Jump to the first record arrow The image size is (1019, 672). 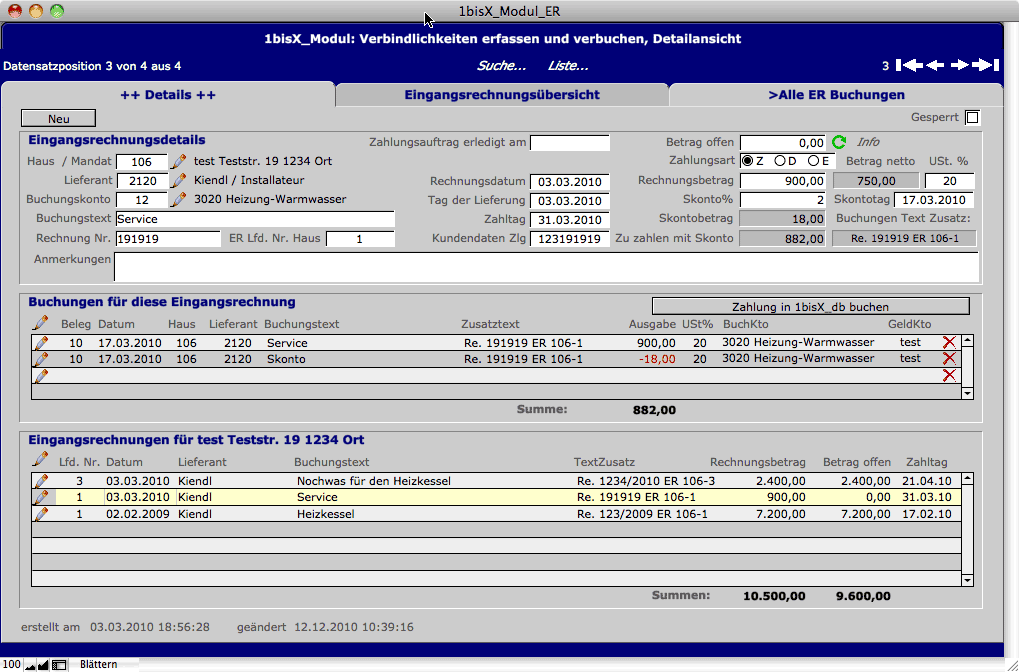(909, 66)
